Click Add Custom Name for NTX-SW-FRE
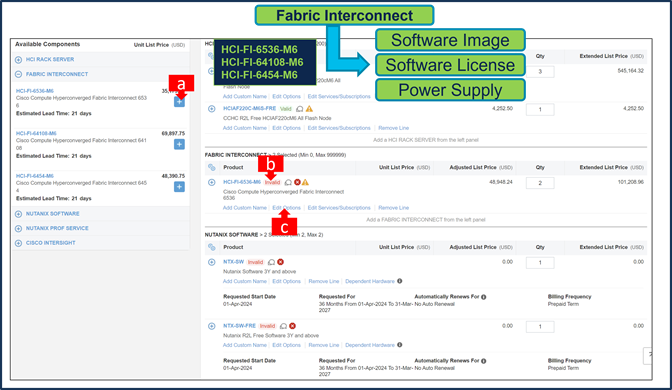 (245, 345)
